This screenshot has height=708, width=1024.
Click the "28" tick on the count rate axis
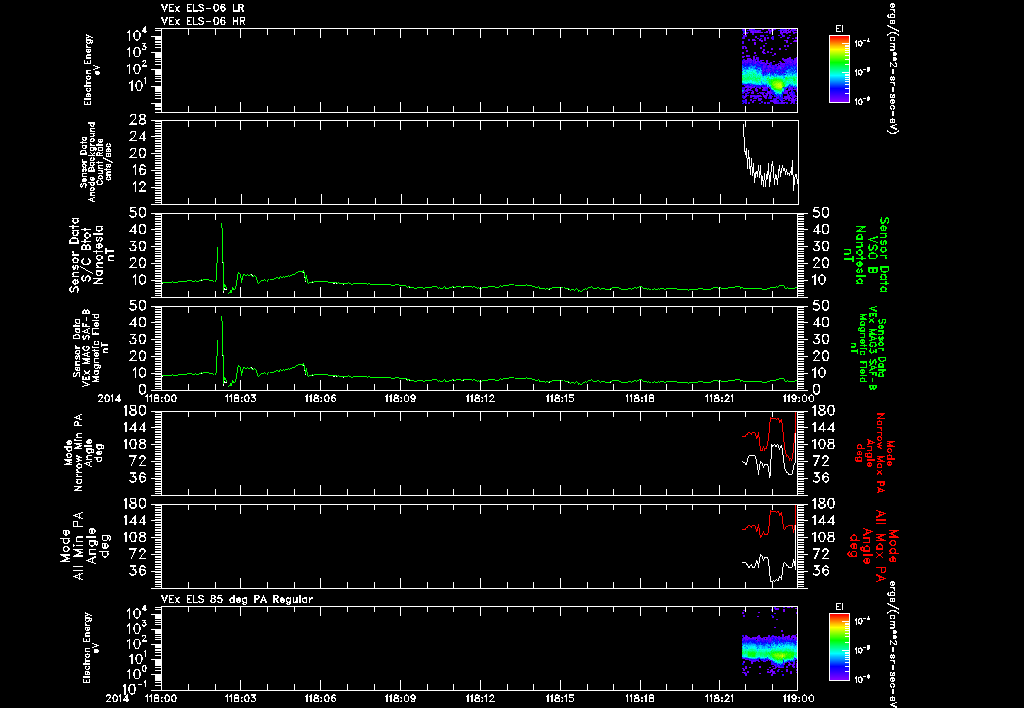click(x=137, y=121)
